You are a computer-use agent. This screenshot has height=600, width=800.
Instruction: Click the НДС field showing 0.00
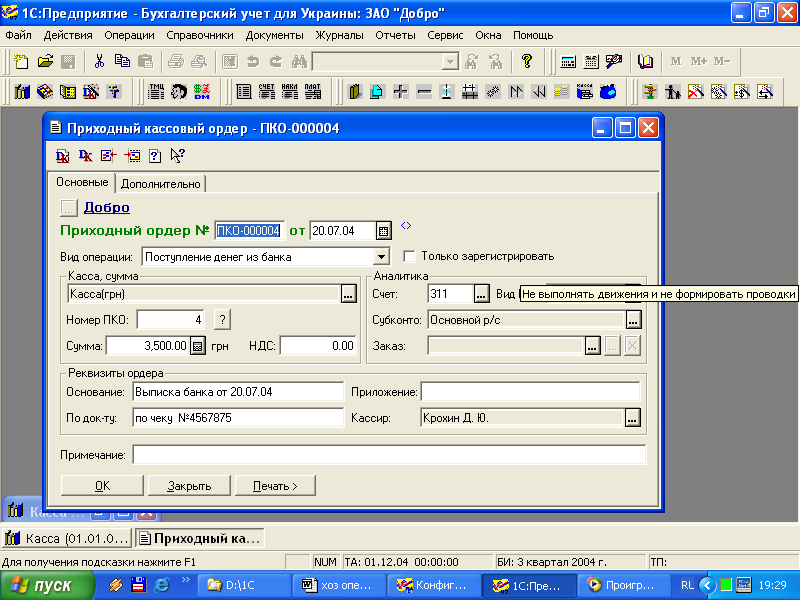pos(318,346)
